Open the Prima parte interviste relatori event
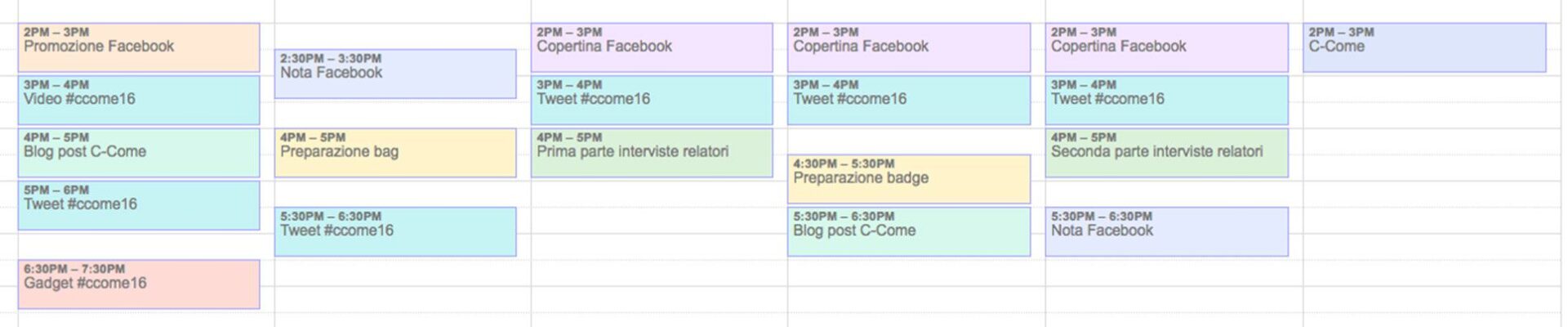The height and width of the screenshot is (327, 1568). click(652, 152)
